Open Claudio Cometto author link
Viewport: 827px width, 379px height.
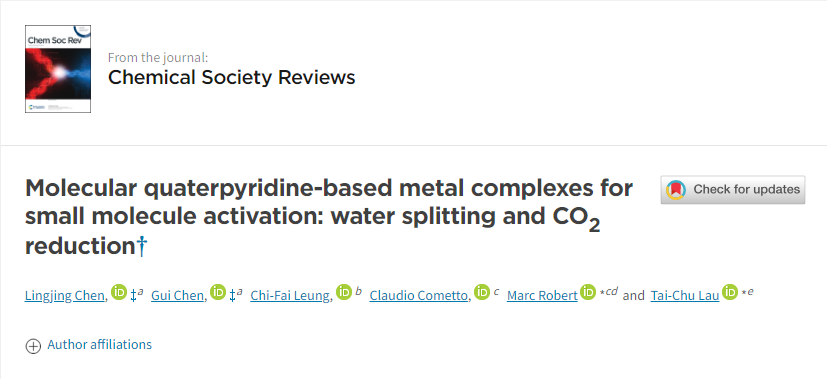[419, 296]
